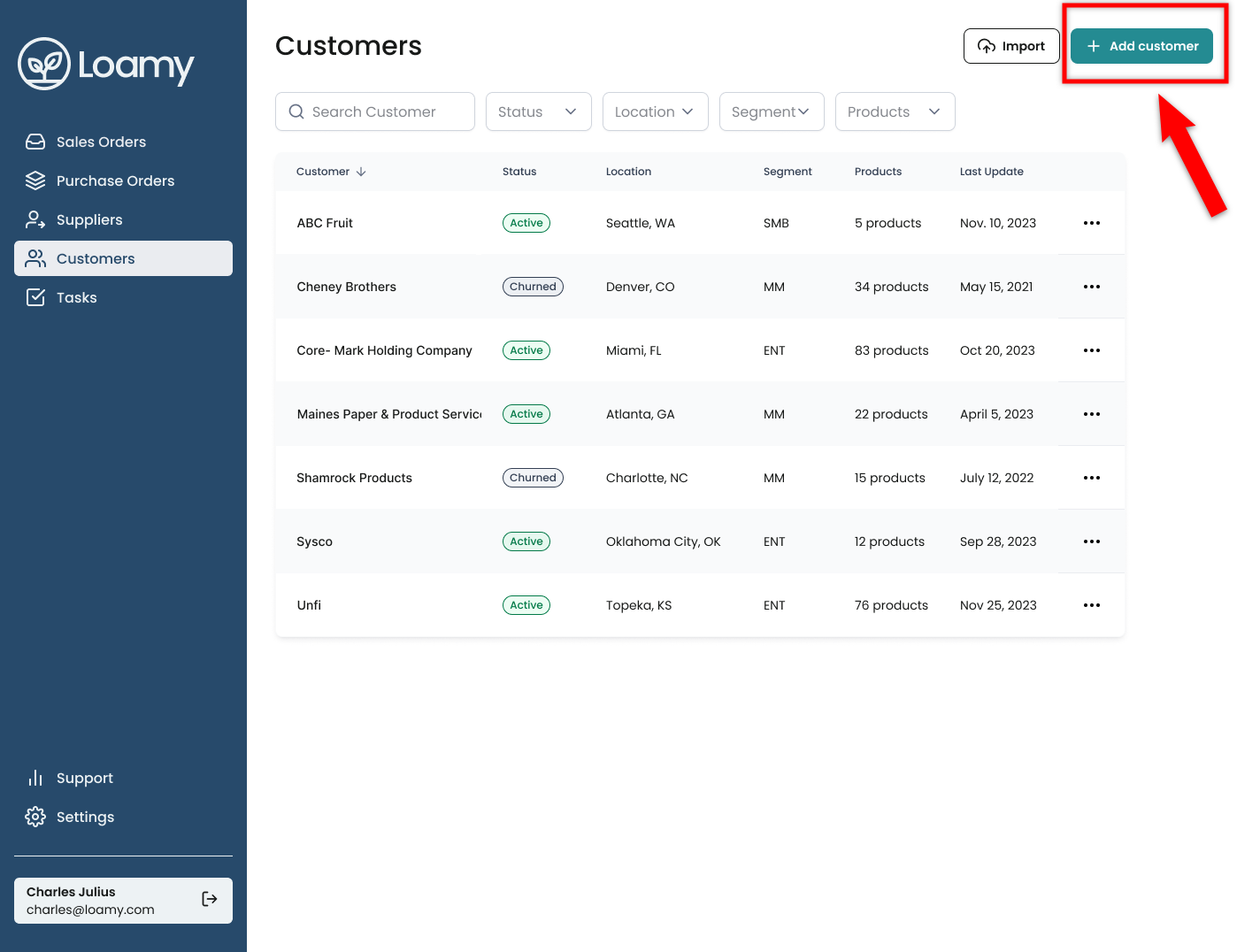
Task: Go to Purchase Orders page
Action: 123,180
